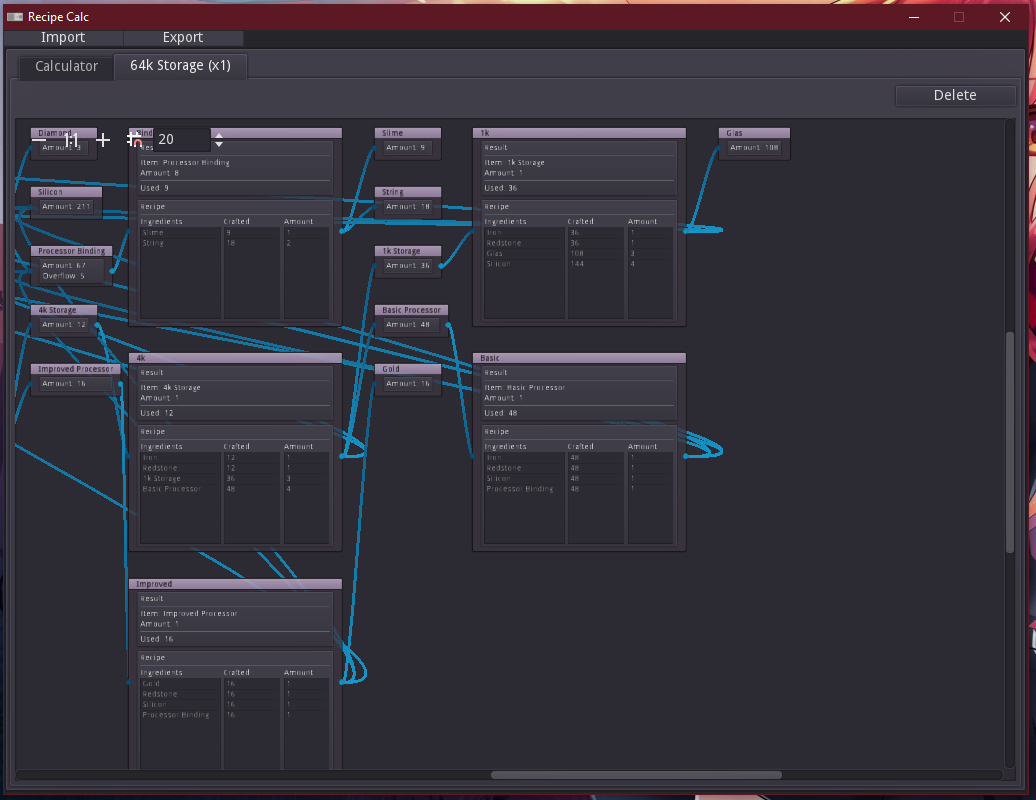
Task: Select the Glass node title bar
Action: (754, 133)
